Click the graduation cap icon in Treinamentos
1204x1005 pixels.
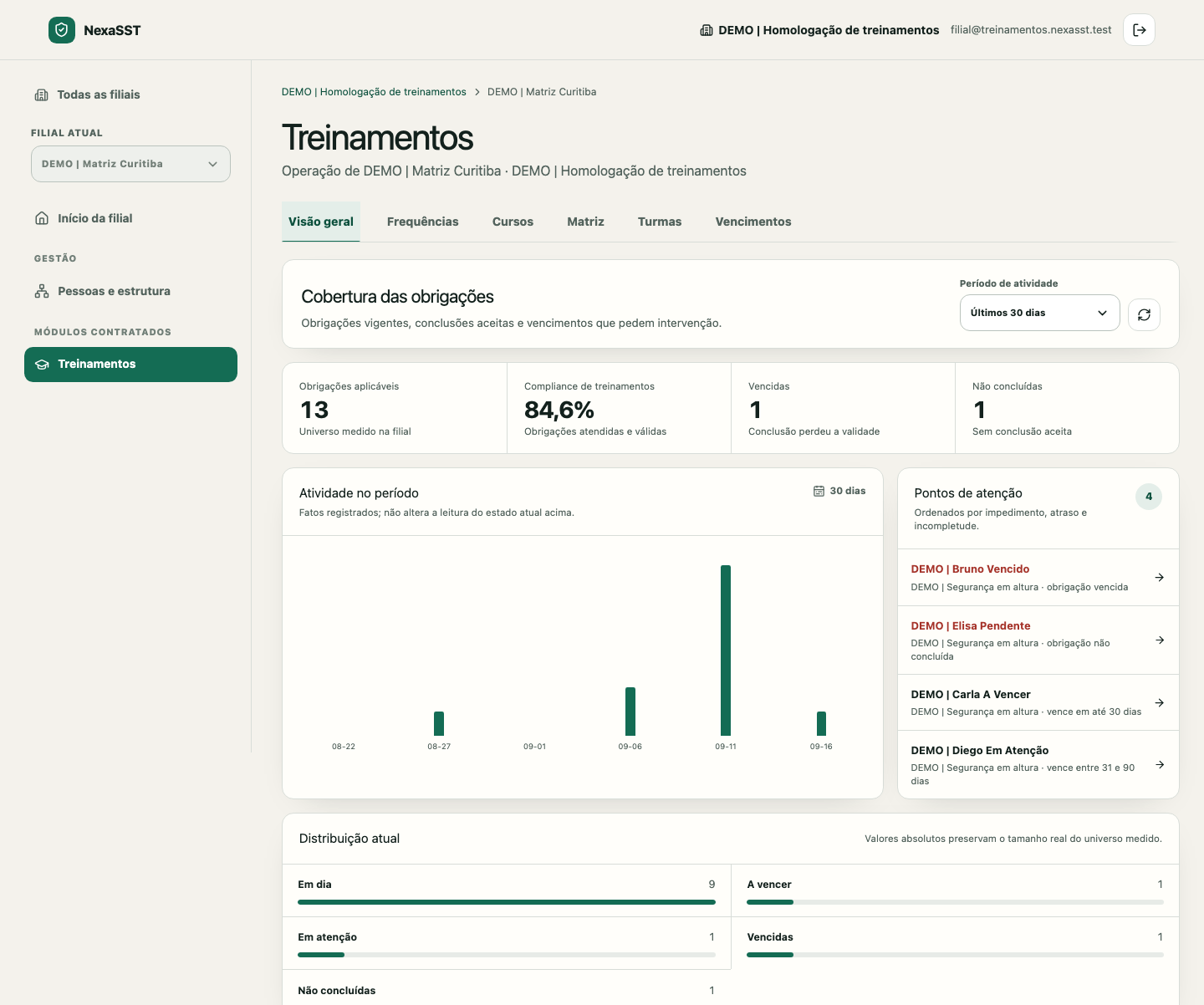[x=42, y=364]
